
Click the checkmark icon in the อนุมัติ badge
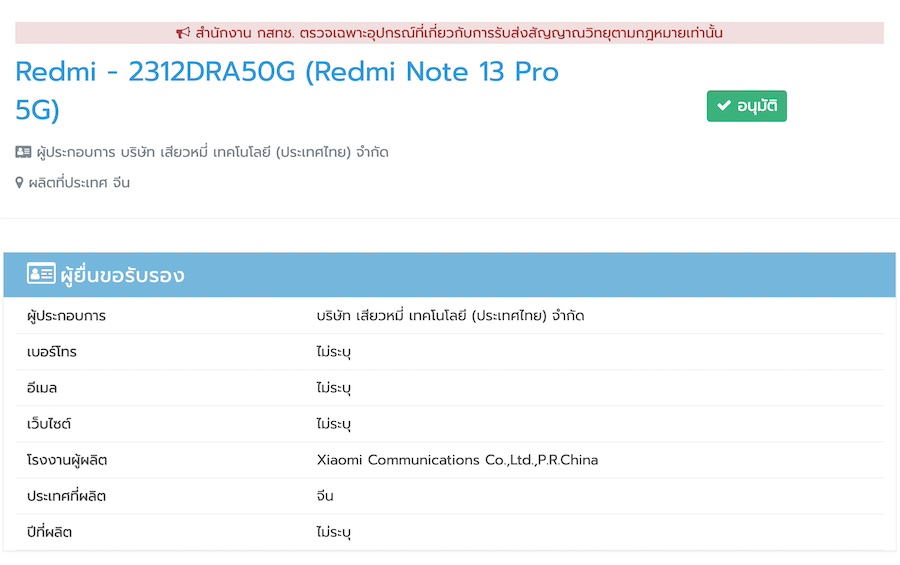[724, 107]
